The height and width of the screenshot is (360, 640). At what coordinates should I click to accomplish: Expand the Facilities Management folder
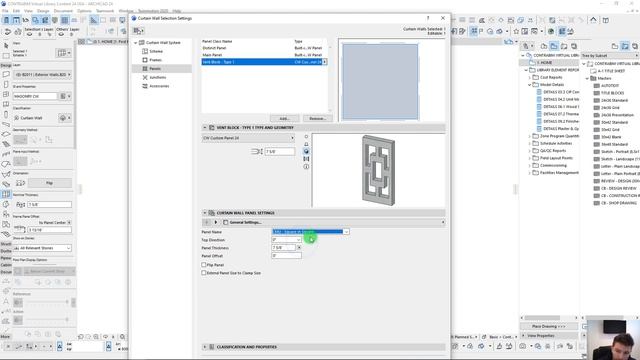click(529, 173)
